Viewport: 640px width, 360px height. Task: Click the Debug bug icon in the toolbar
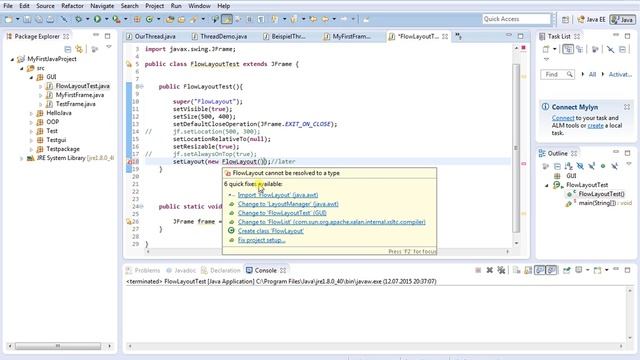pos(78,19)
